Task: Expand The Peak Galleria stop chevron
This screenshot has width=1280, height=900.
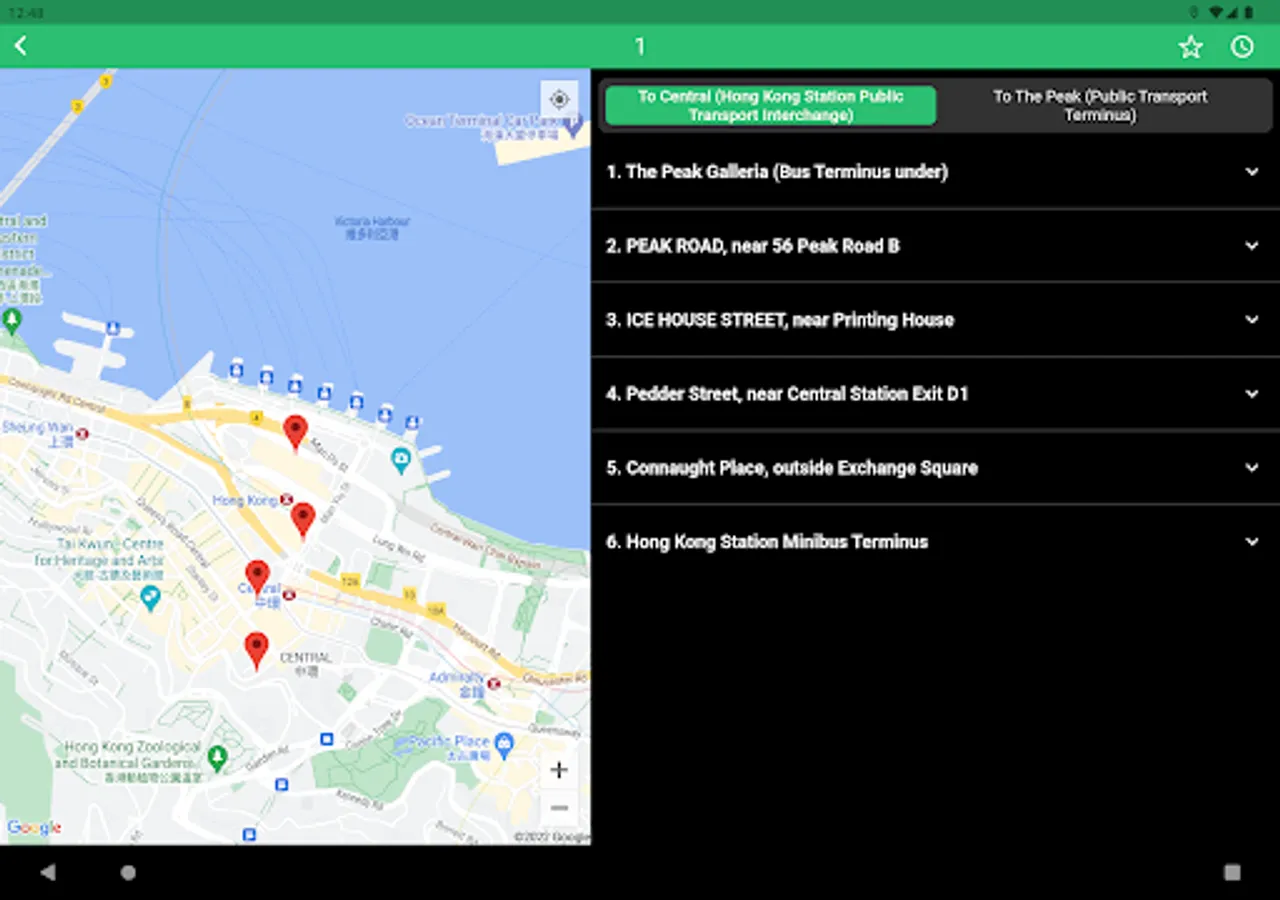Action: [1251, 172]
